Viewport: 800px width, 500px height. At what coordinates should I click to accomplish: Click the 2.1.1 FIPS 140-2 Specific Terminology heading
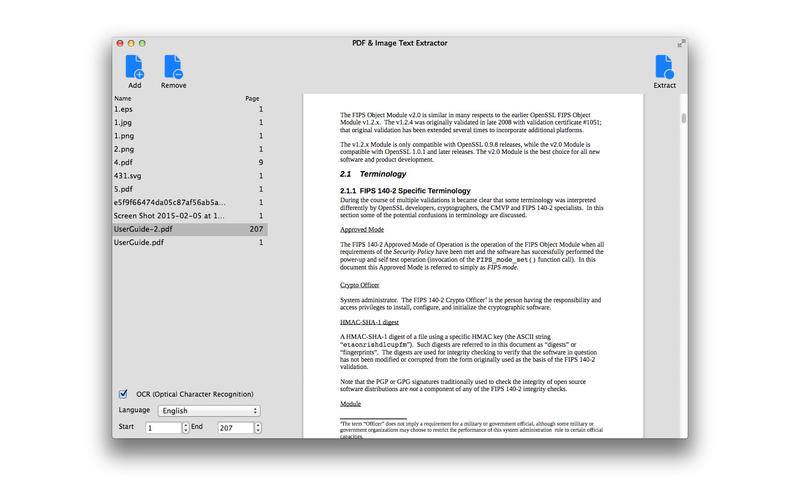(x=405, y=190)
